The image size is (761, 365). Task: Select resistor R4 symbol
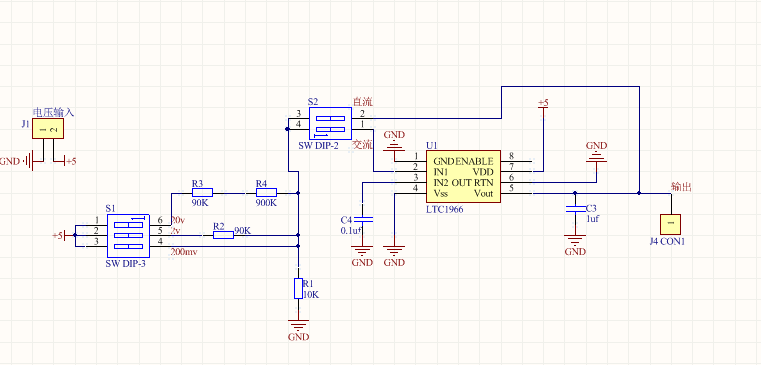coord(266,193)
